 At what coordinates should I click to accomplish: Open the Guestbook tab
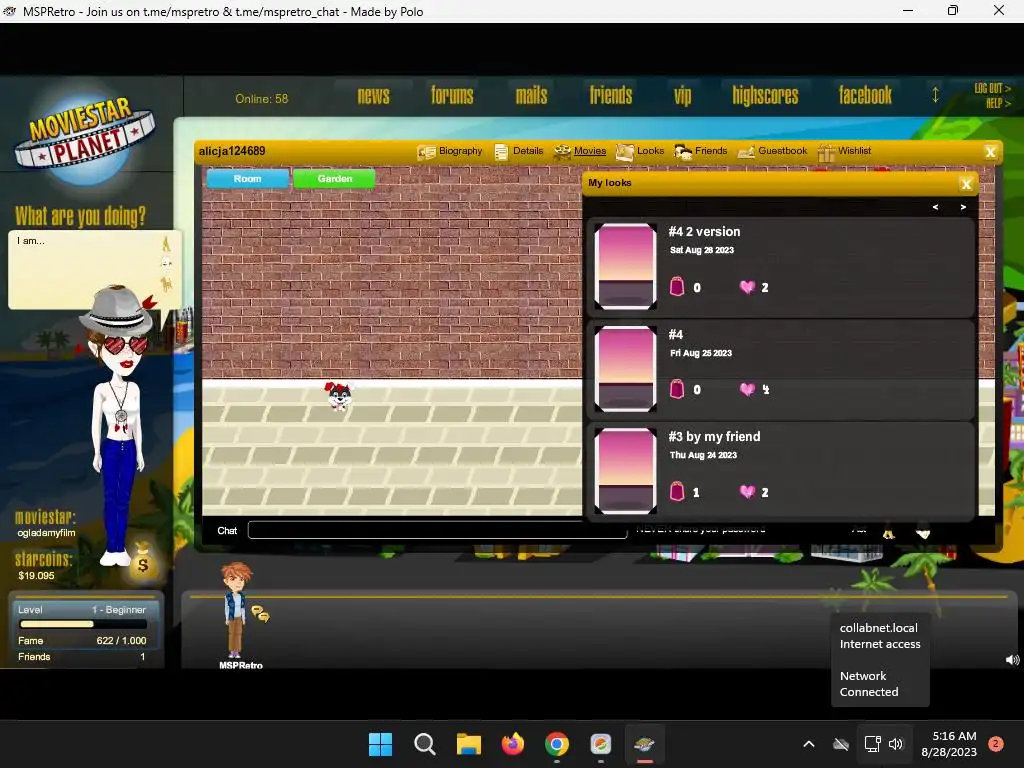(773, 152)
